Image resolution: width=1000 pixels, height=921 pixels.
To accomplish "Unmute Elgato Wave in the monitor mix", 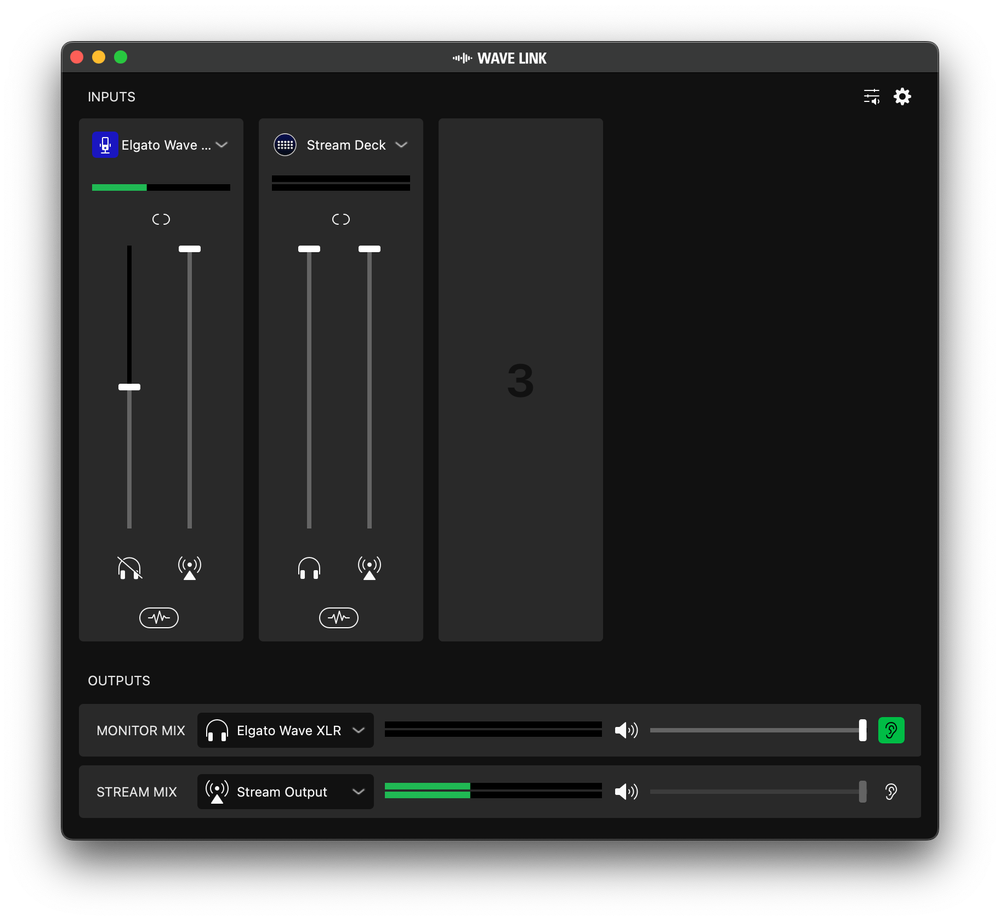I will pyautogui.click(x=129, y=568).
